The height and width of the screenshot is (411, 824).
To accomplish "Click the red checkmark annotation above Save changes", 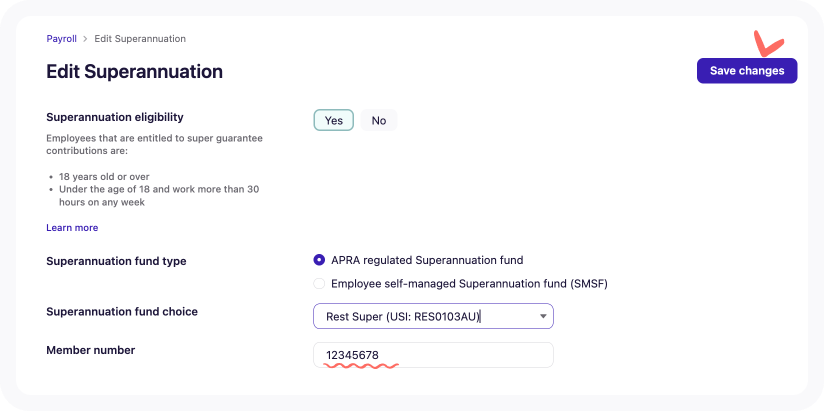I will [768, 44].
